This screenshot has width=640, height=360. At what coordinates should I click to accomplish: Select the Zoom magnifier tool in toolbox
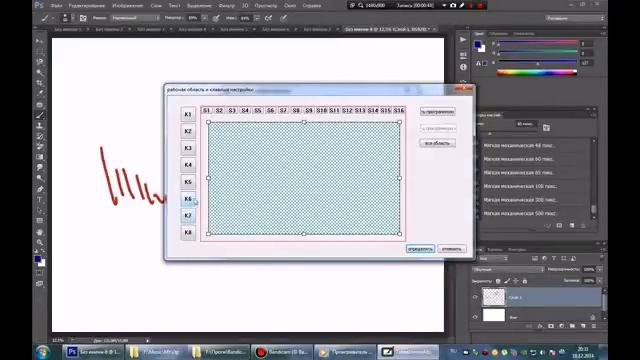click(x=40, y=242)
